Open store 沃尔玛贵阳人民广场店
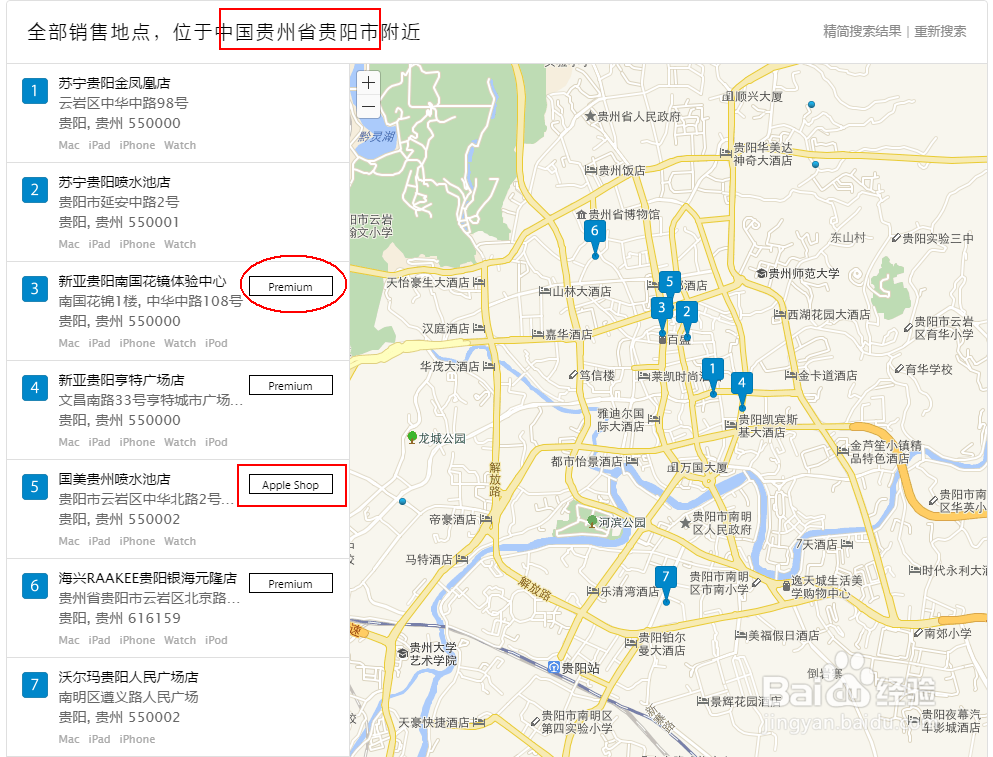This screenshot has width=993, height=757. click(129, 677)
